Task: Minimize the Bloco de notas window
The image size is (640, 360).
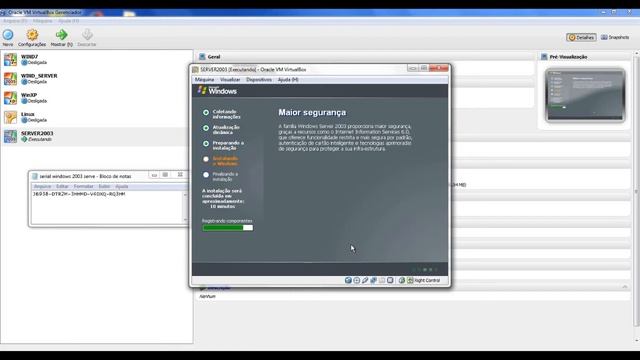Action: [x=154, y=175]
